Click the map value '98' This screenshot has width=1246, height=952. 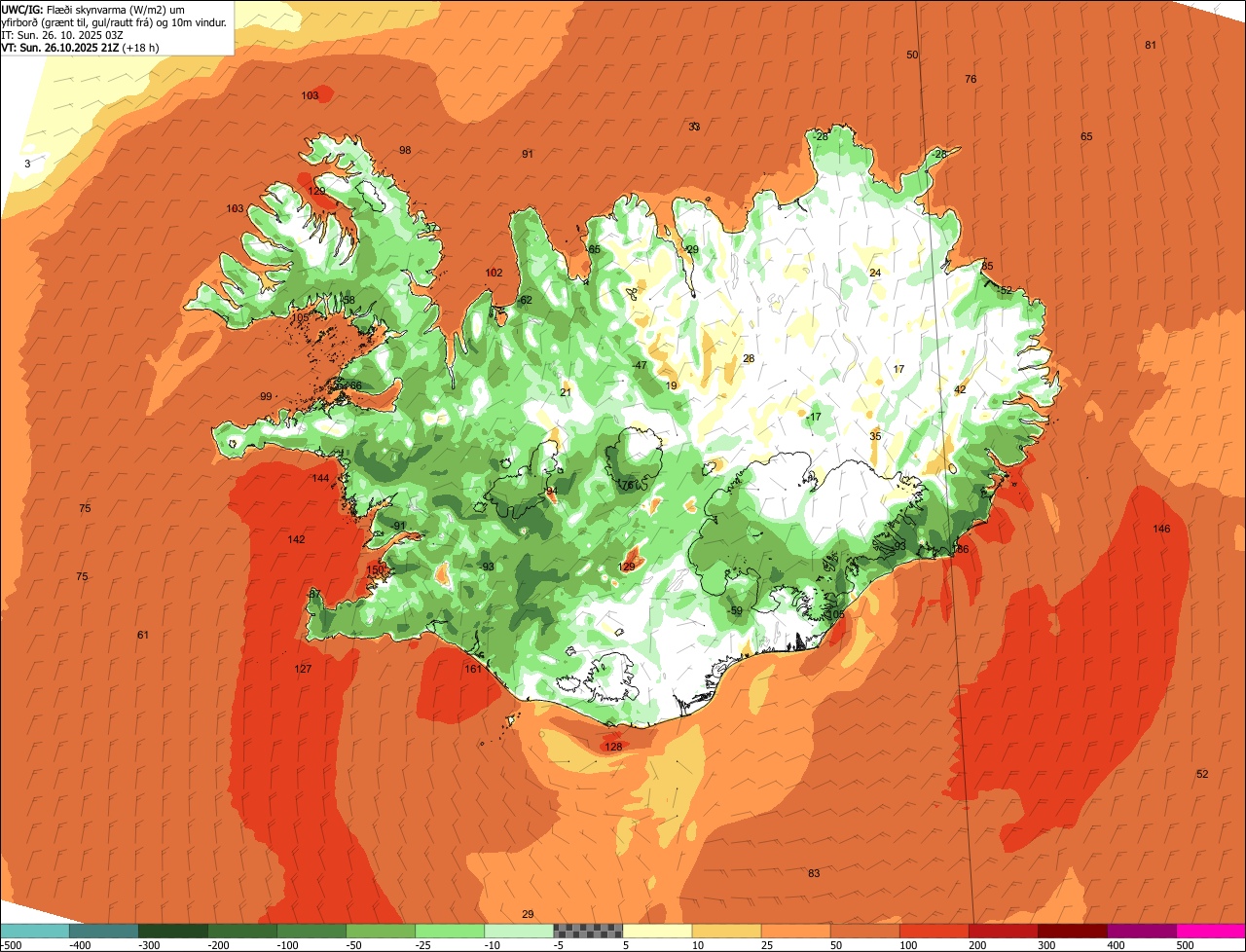(x=405, y=150)
